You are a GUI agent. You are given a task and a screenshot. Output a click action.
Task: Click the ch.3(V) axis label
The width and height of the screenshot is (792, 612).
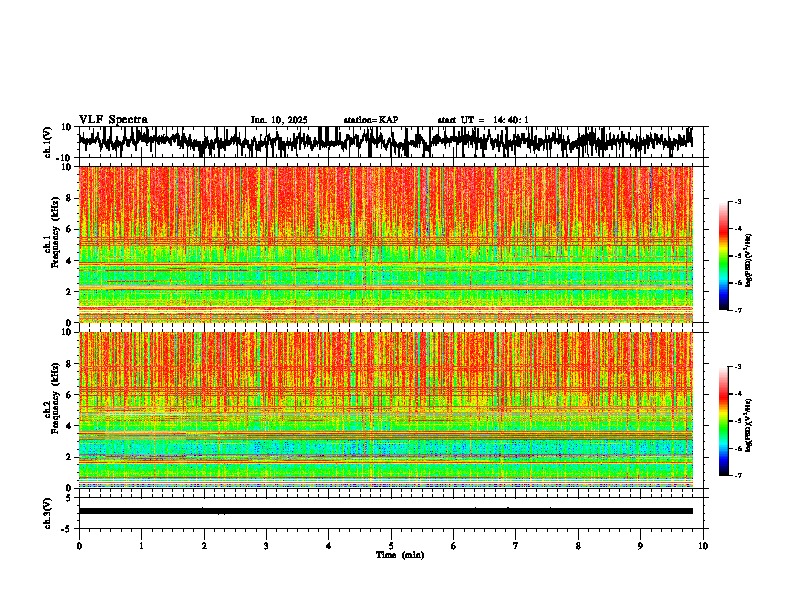point(48,513)
